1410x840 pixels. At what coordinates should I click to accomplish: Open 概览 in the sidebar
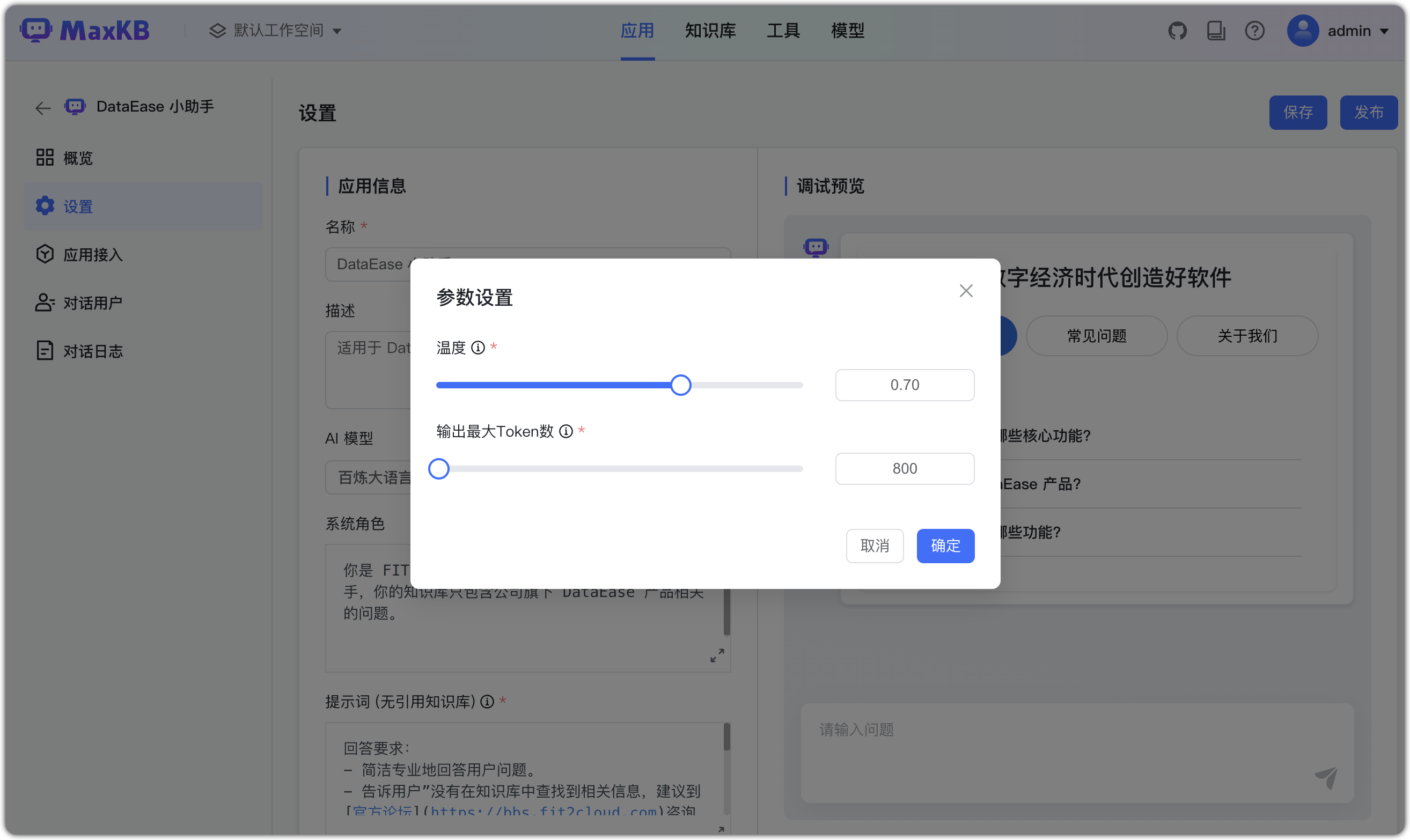coord(143,158)
